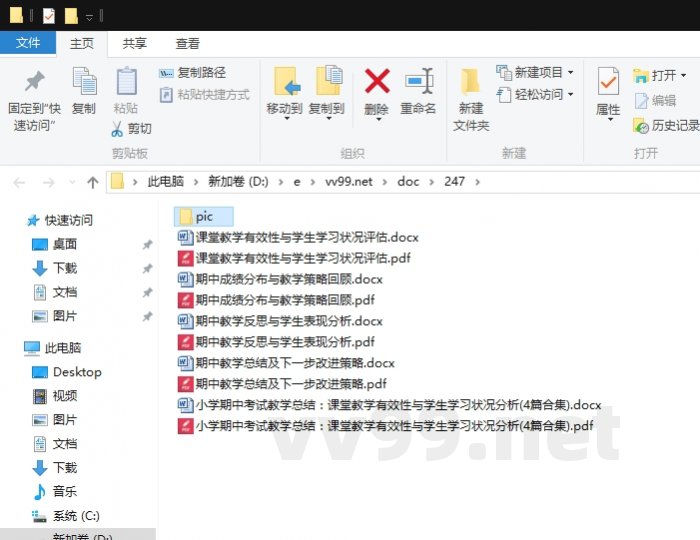This screenshot has height=540, width=700.
Task: Click 247 in the address path
Action: coord(454,182)
